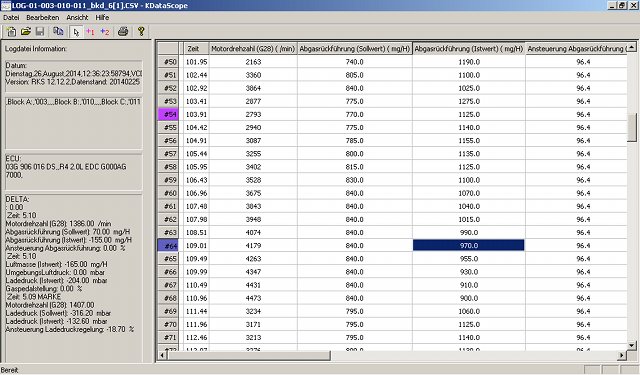The width and height of the screenshot is (640, 375).
Task: Click Sollwert cell 740.0
Action: 355,62
